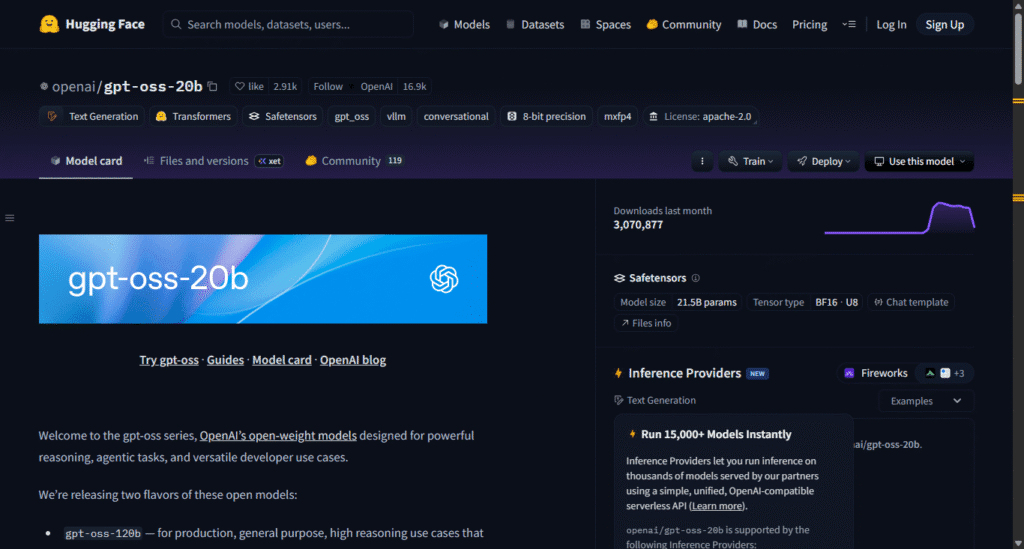Open the Pricing page

pos(809,24)
